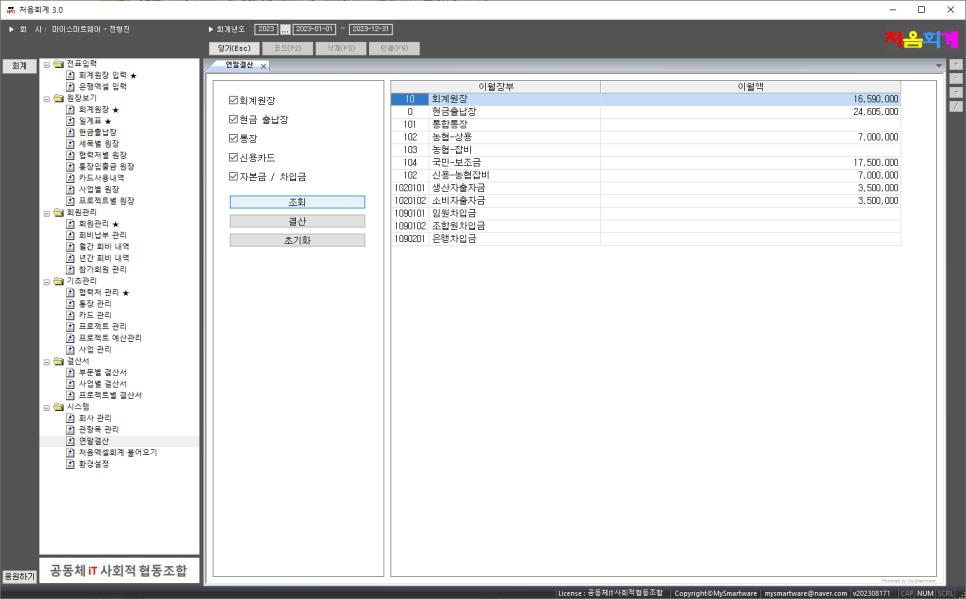Click the 초기화 button
Viewport: 966px width, 599px height.
tap(298, 240)
